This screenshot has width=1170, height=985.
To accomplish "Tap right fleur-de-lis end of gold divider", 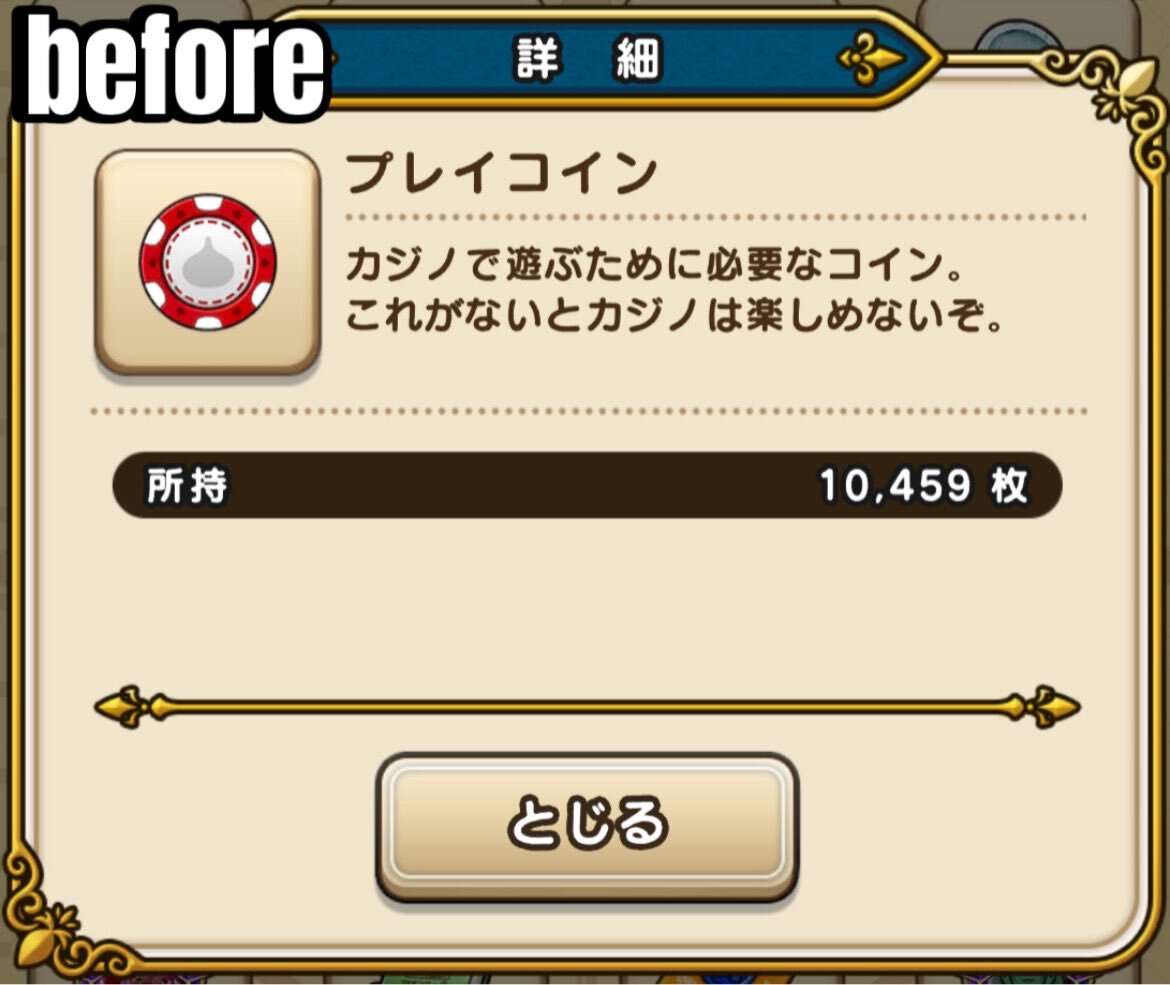I will coord(1043,706).
